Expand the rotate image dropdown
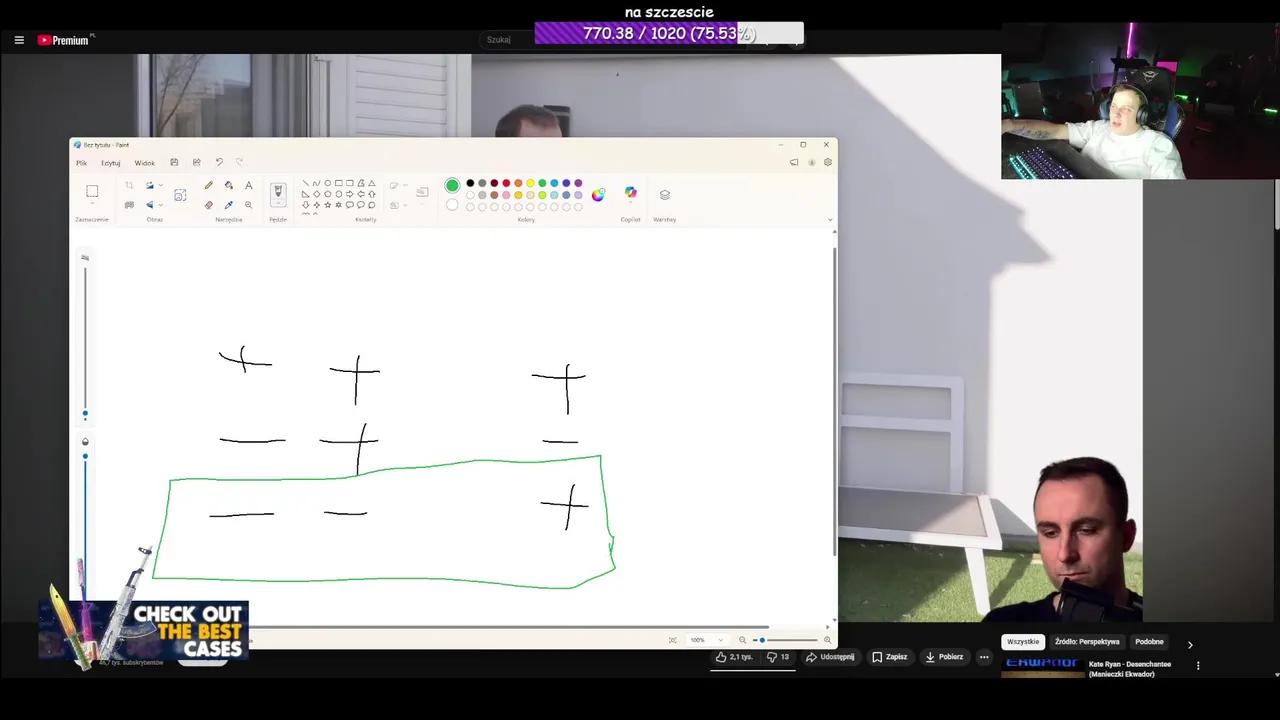The height and width of the screenshot is (720, 1280). 160,185
